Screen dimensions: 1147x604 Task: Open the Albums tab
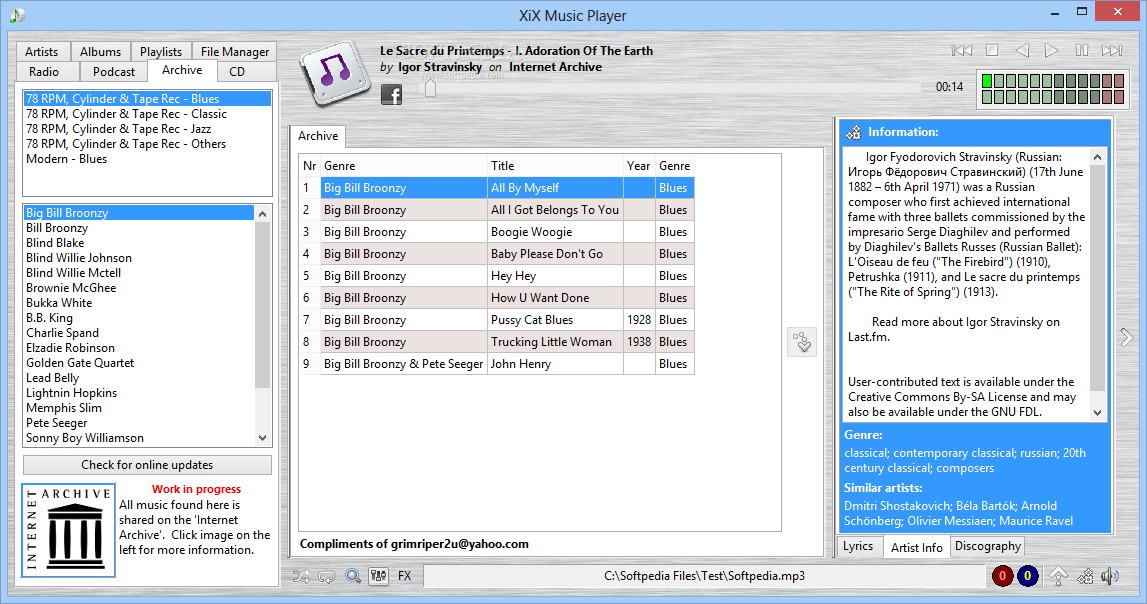click(x=100, y=52)
